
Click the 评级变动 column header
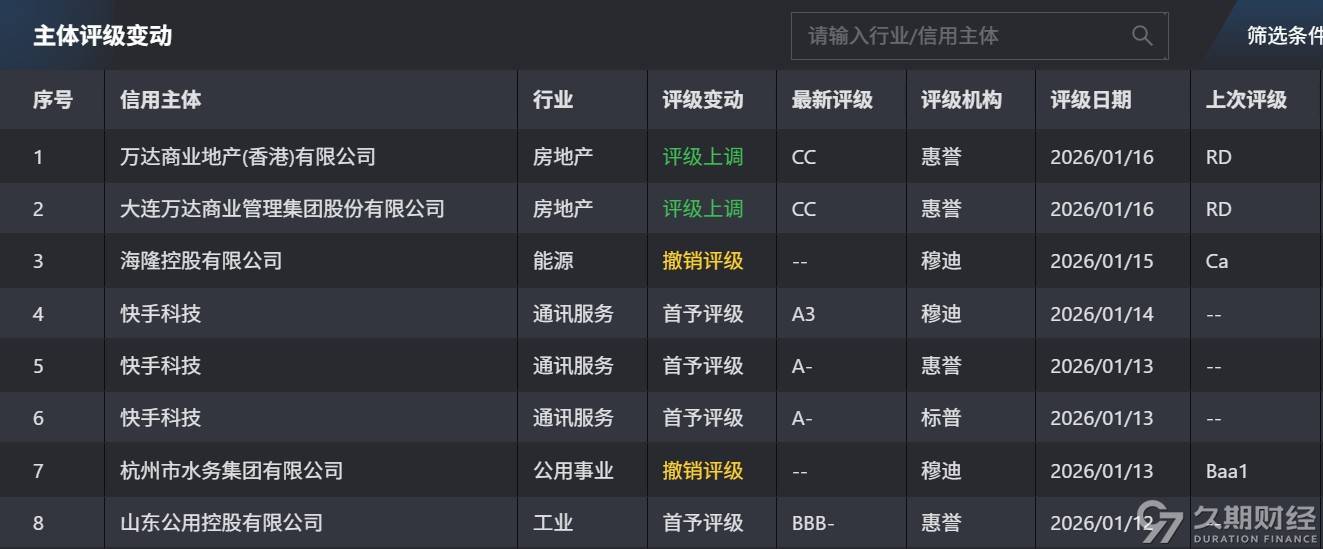[x=703, y=100]
